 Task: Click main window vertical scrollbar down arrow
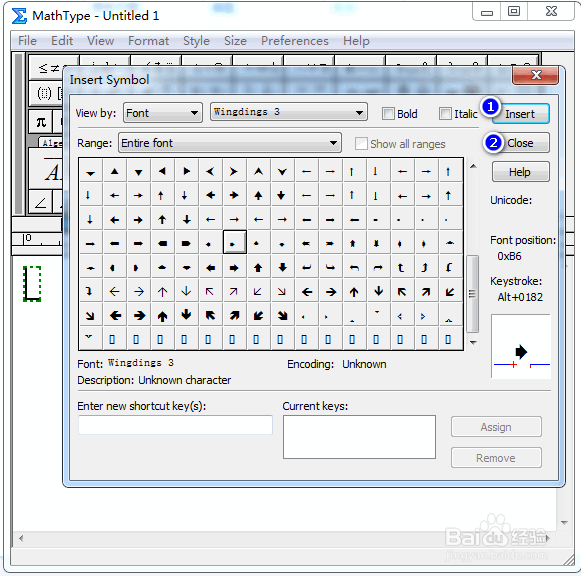(564, 523)
